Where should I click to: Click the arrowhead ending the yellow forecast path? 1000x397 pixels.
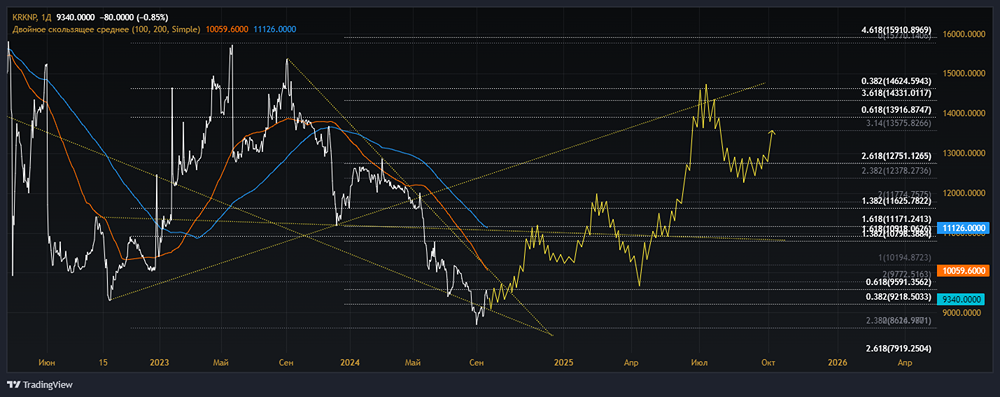[x=773, y=132]
